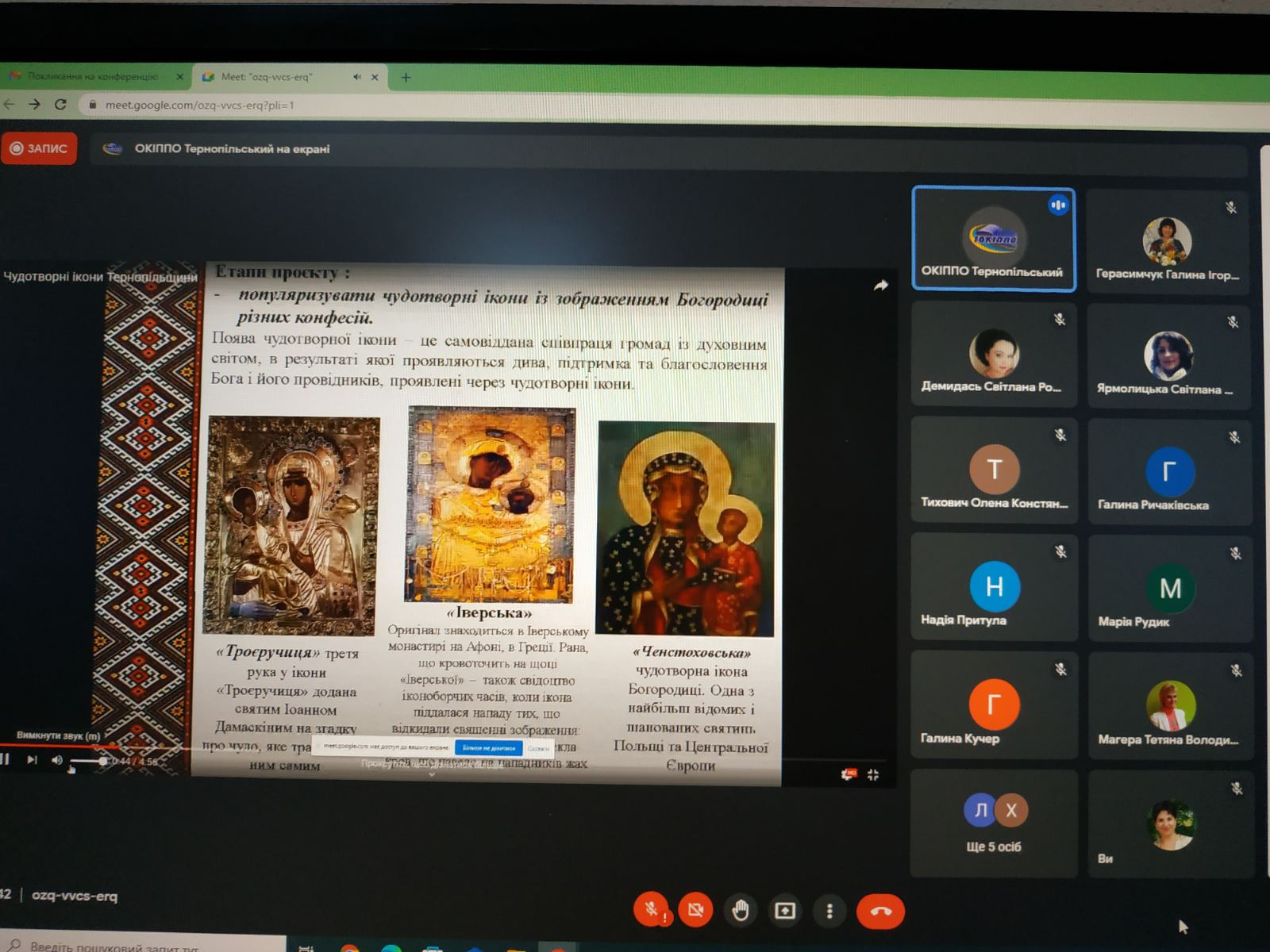The image size is (1270, 952).
Task: Click the present screen icon
Action: coord(785,911)
